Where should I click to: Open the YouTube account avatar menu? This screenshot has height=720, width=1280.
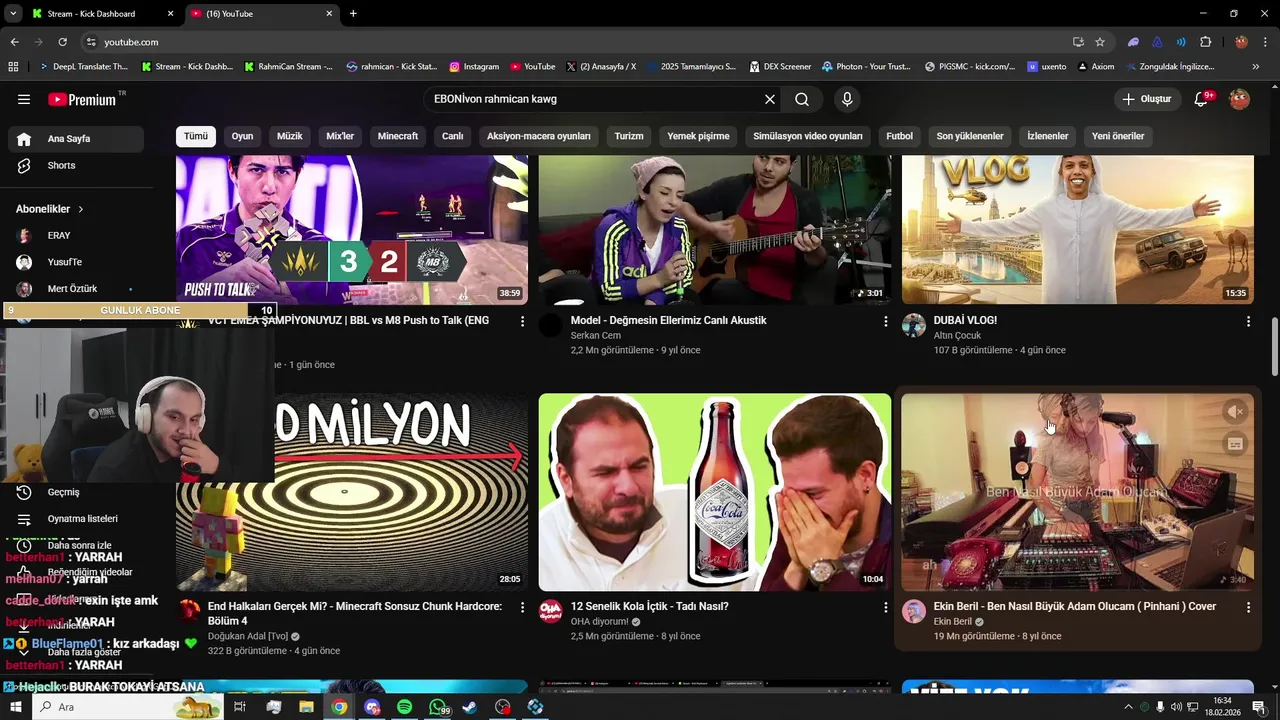pos(1239,99)
